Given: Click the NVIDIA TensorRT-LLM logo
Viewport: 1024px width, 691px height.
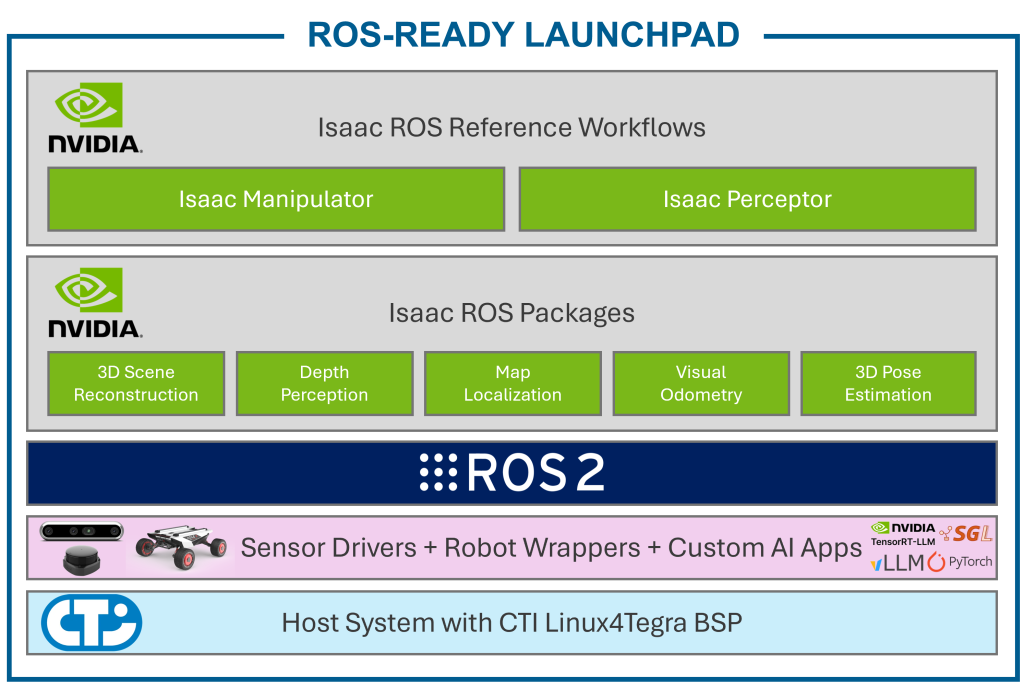Looking at the screenshot, I should [x=903, y=534].
